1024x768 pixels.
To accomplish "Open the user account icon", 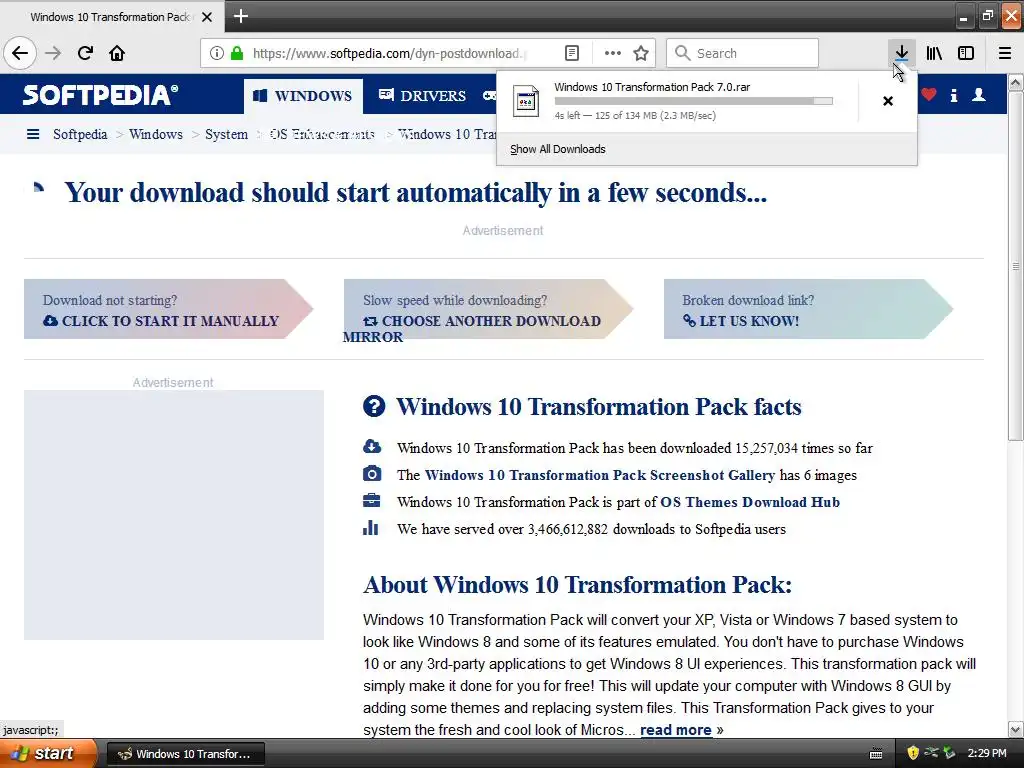I will click(978, 95).
